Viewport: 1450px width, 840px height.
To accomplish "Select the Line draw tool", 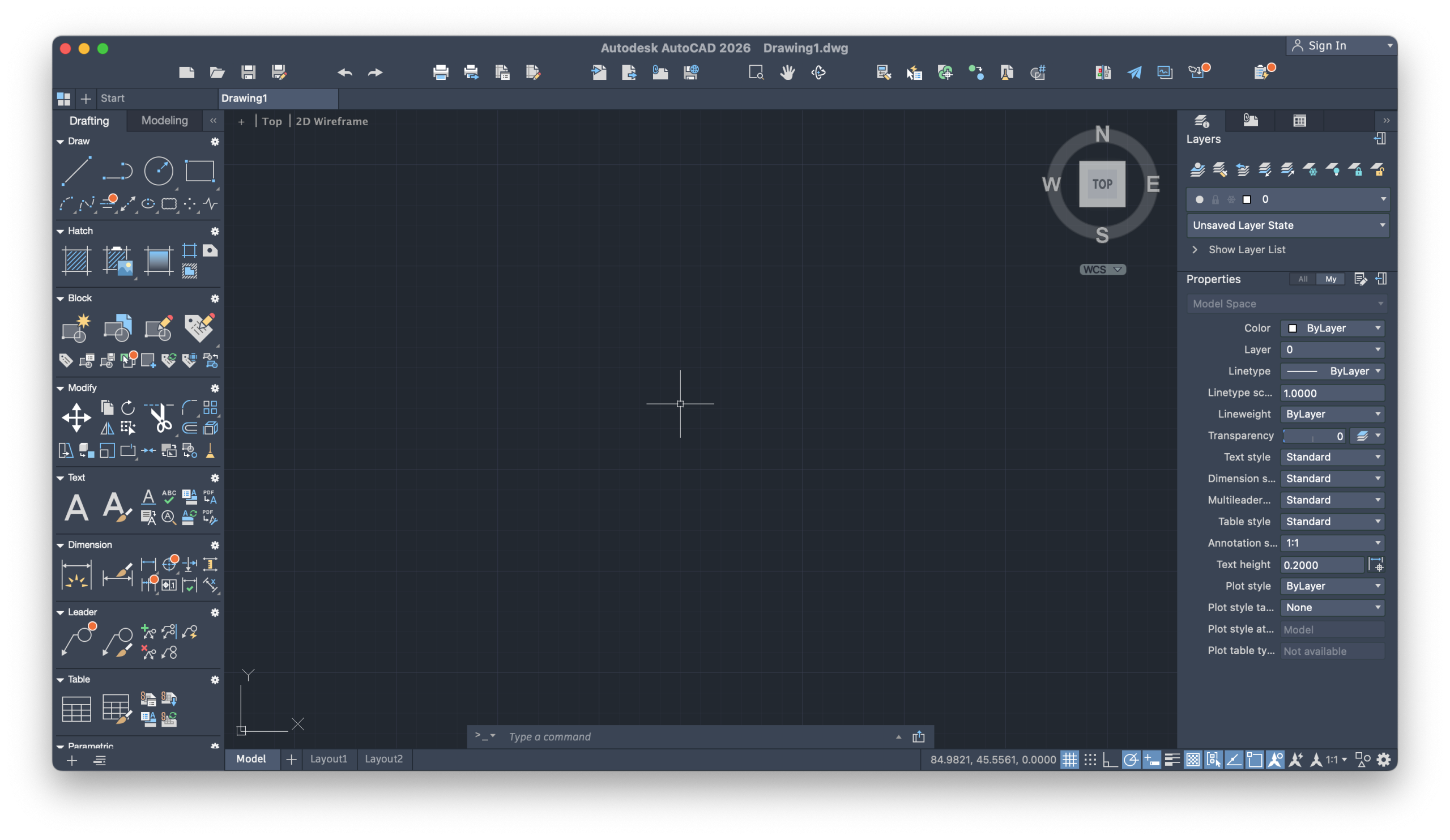I will (x=76, y=170).
